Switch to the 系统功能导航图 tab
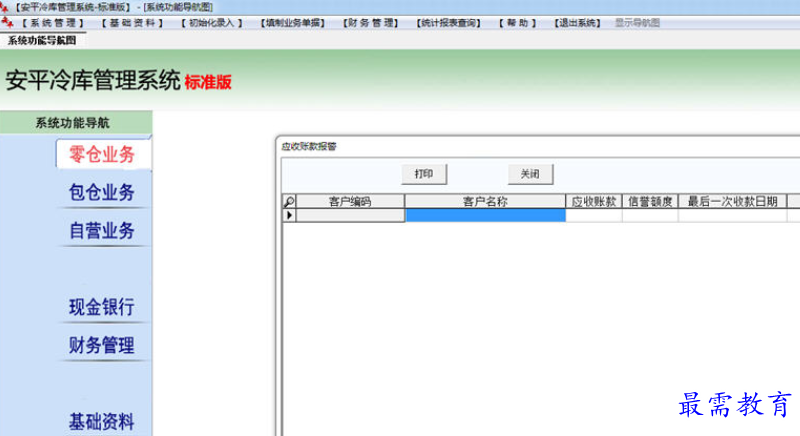The width and height of the screenshot is (800, 436). (x=42, y=40)
